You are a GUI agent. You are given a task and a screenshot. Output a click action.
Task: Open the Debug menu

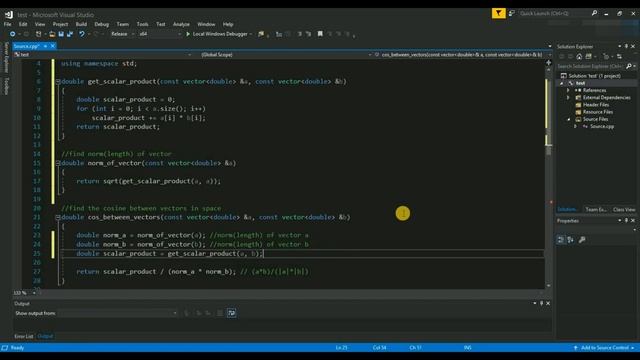pyautogui.click(x=102, y=24)
